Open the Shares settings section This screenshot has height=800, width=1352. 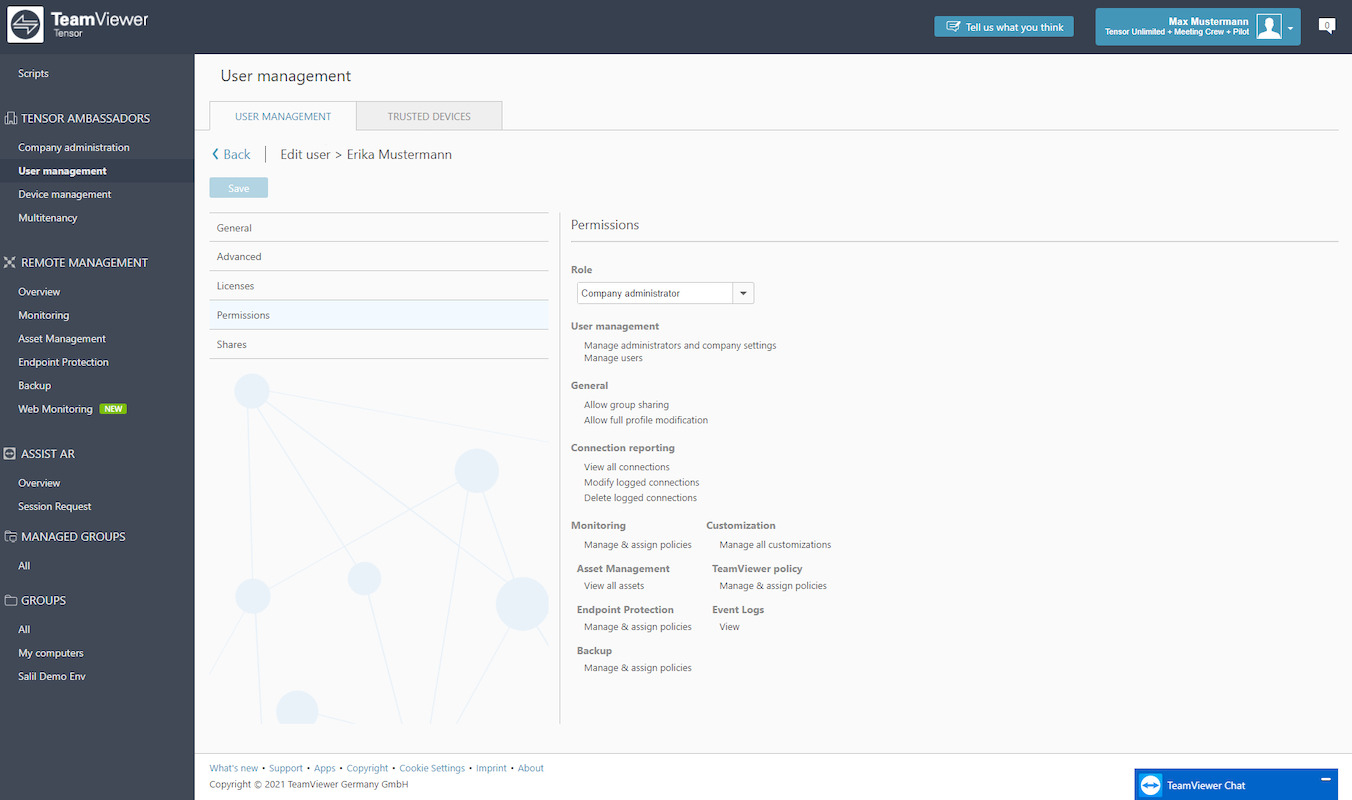(379, 344)
